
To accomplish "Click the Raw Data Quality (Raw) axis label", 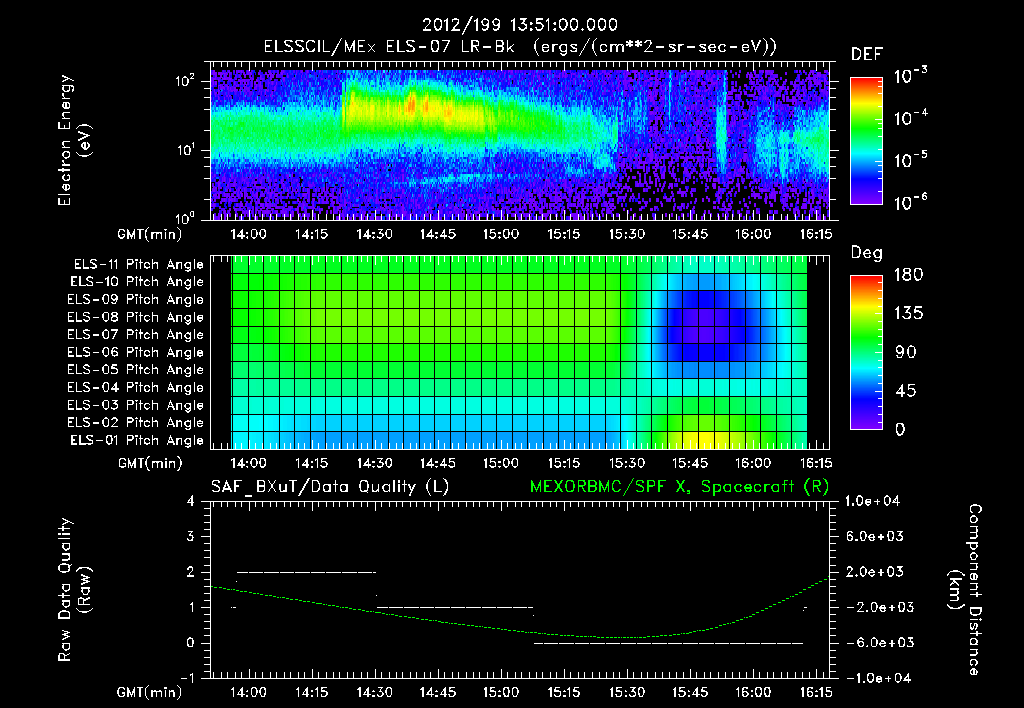I will tap(74, 590).
